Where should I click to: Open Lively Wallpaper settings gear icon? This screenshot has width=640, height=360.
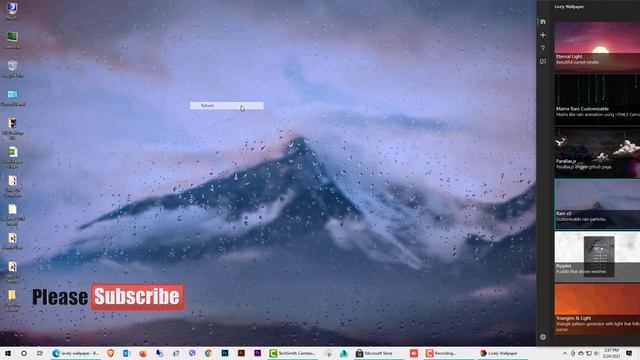(x=543, y=337)
